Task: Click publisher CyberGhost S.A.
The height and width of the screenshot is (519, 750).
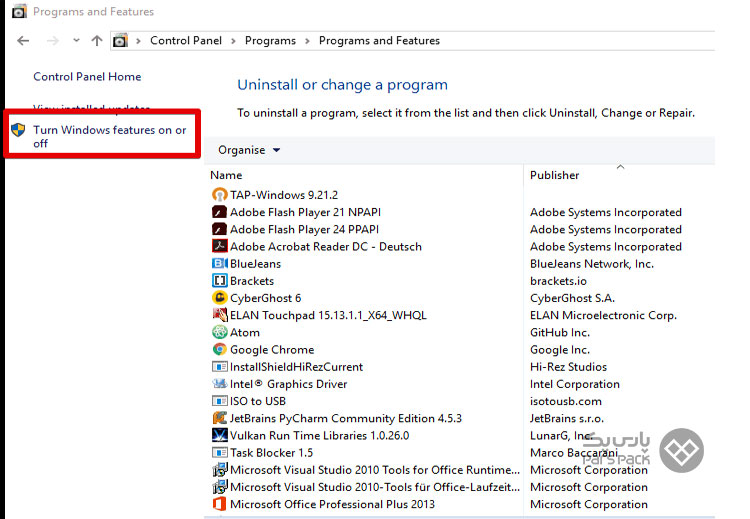Action: tap(572, 298)
